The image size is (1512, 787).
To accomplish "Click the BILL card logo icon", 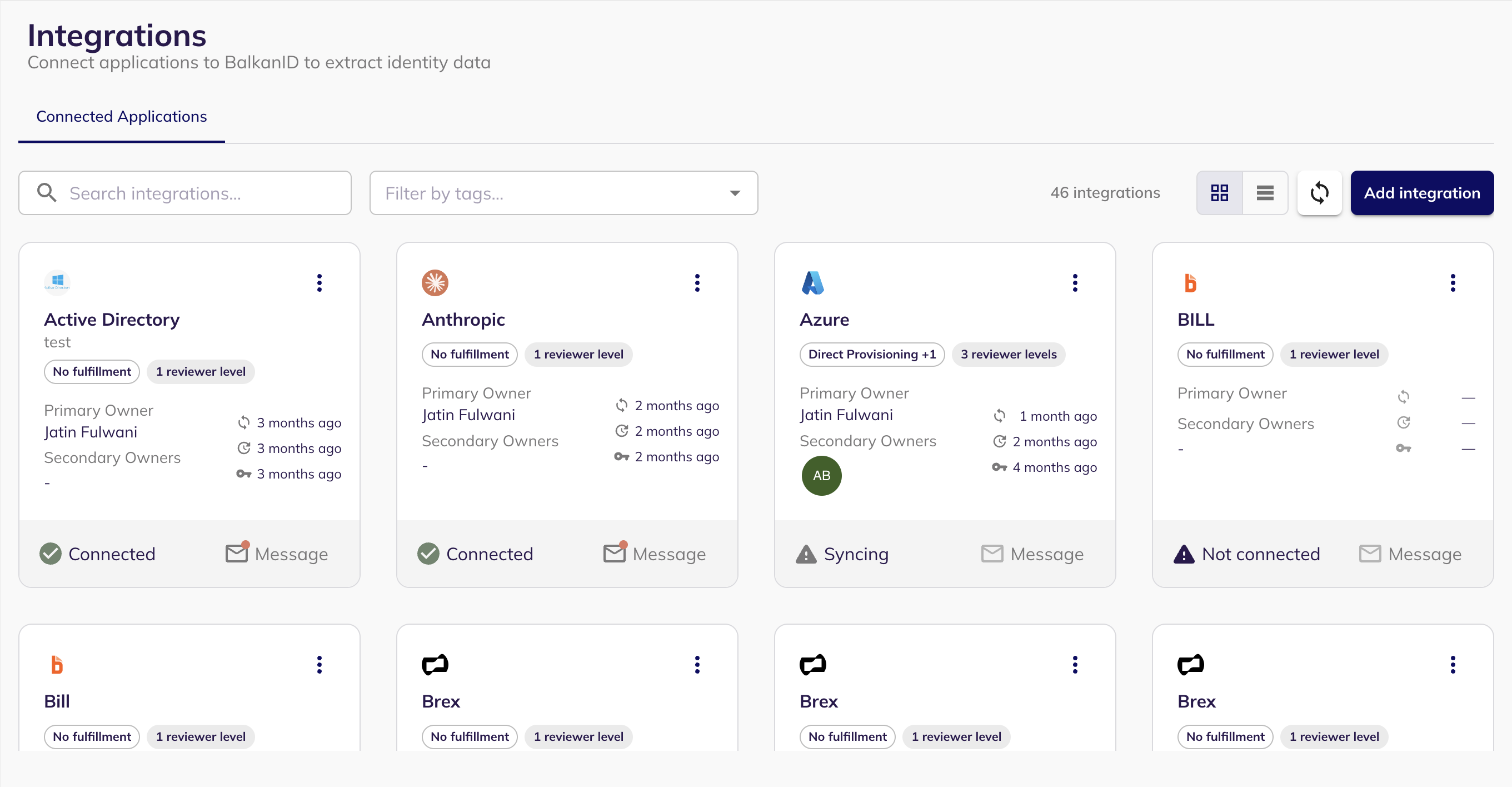I will [1190, 283].
